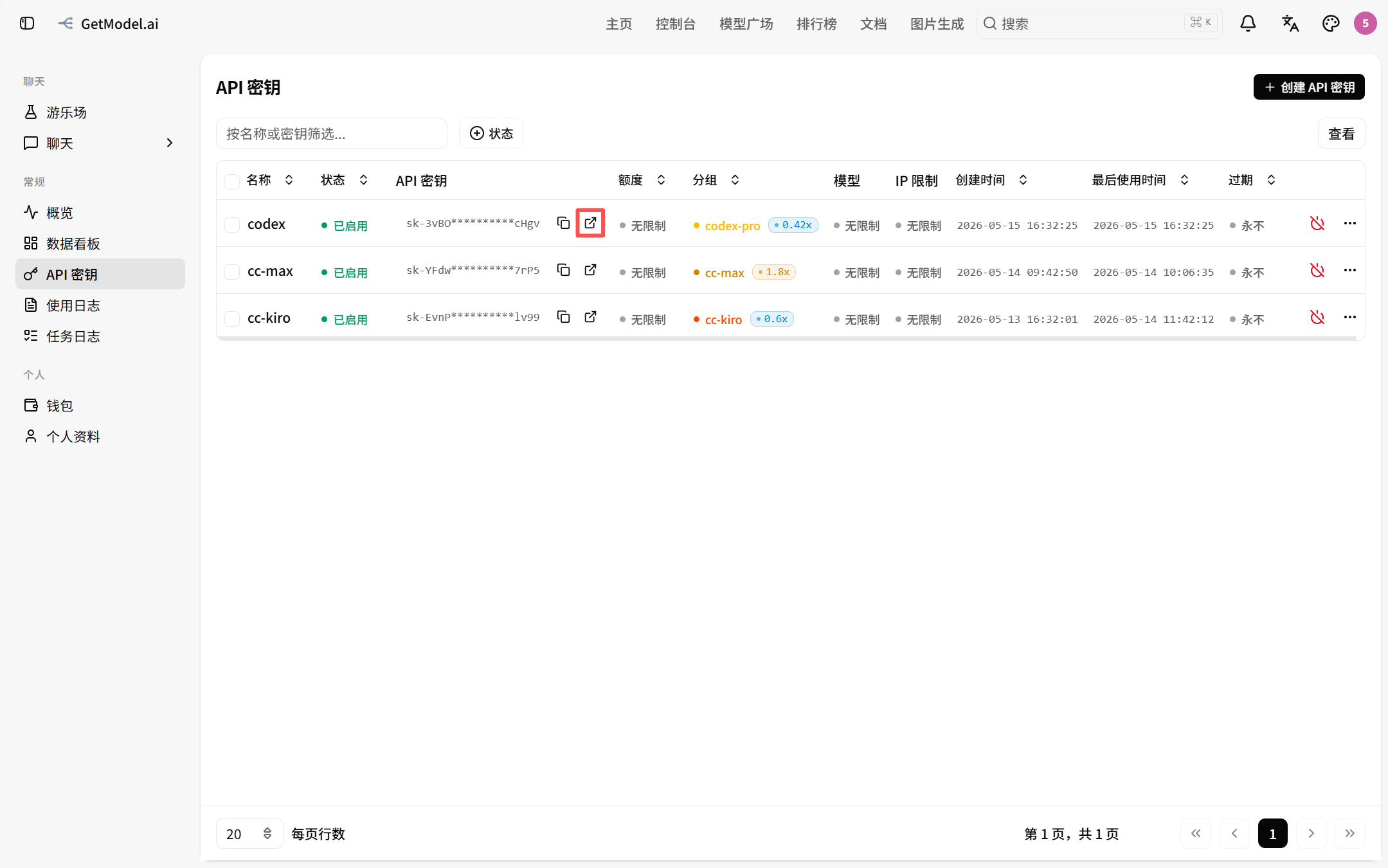1388x868 pixels.
Task: Expand the 聊天 sidebar submenu
Action: pos(170,143)
